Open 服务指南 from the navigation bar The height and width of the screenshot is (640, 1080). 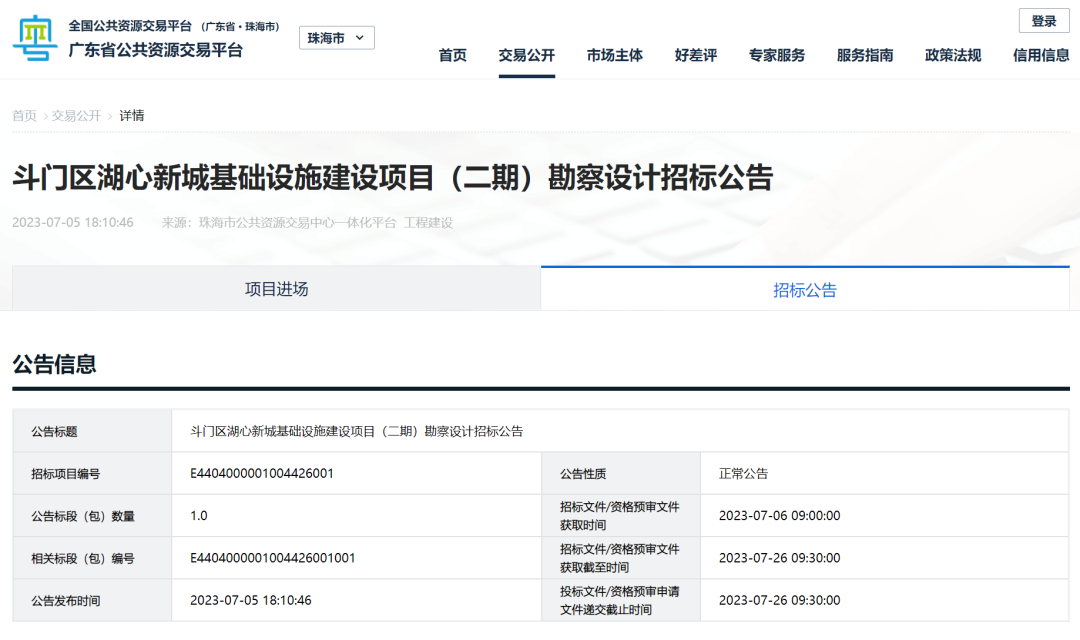click(864, 55)
